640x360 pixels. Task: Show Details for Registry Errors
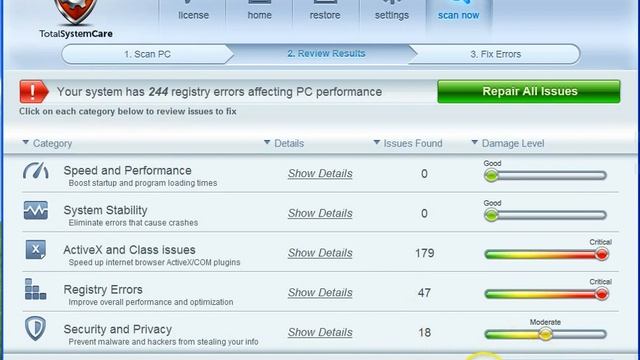pos(320,292)
